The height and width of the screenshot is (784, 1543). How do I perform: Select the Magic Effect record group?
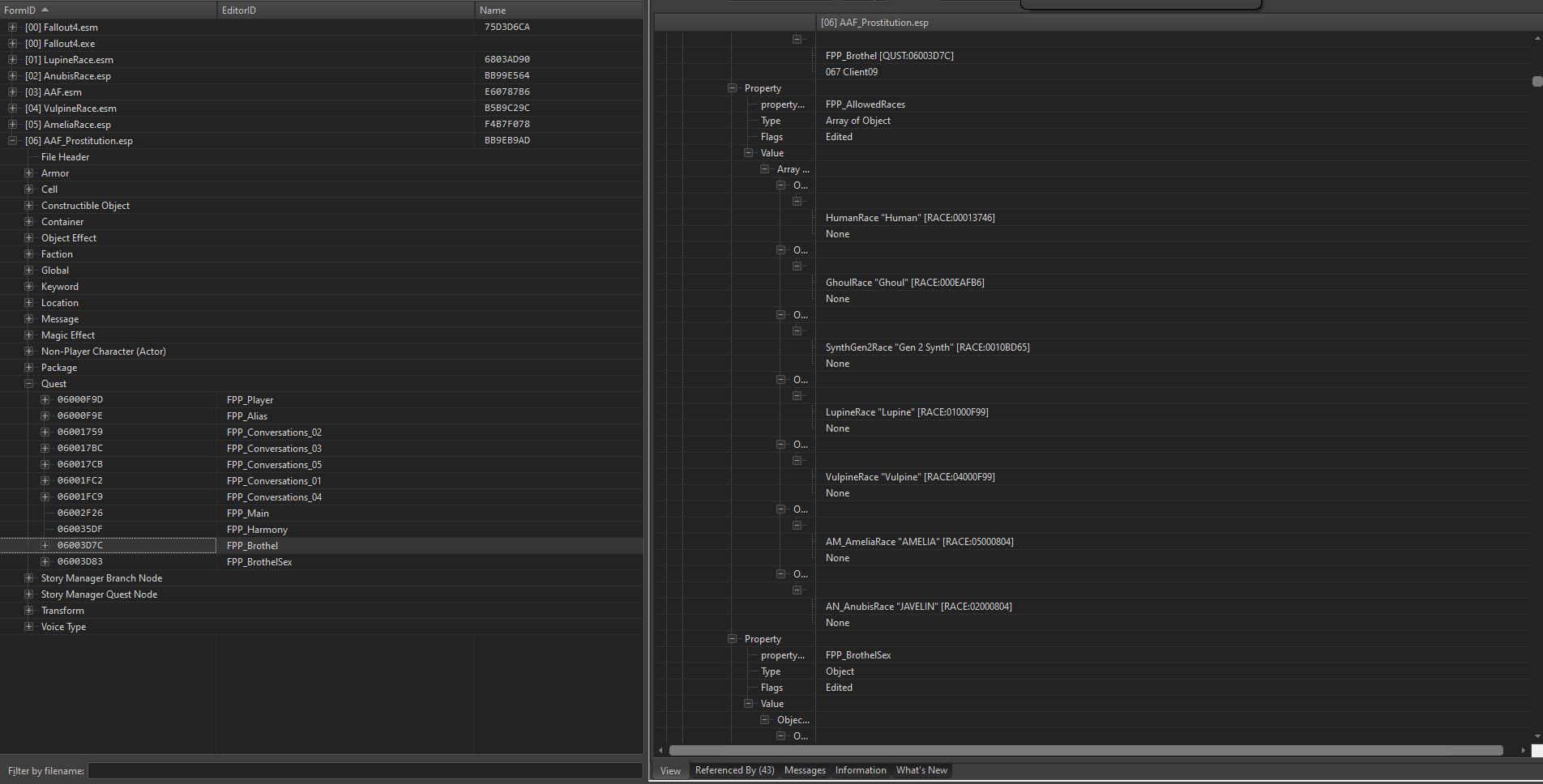68,335
